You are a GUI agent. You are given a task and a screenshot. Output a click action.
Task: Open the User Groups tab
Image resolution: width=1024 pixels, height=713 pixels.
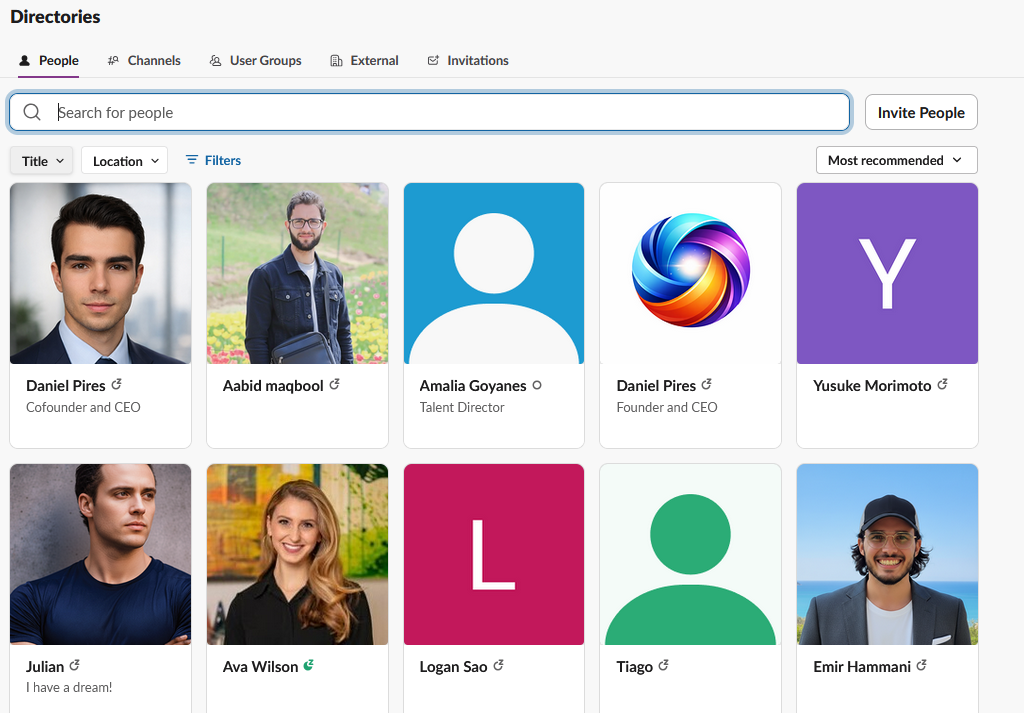[x=255, y=60]
